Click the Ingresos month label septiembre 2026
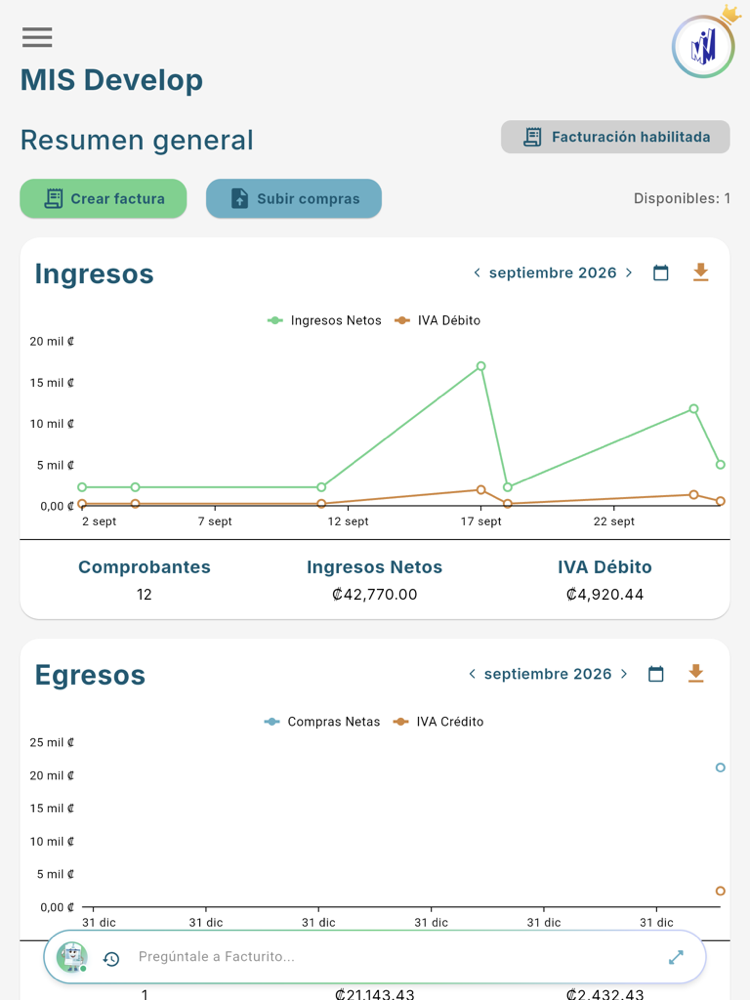Image resolution: width=750 pixels, height=1000 pixels. pos(553,273)
